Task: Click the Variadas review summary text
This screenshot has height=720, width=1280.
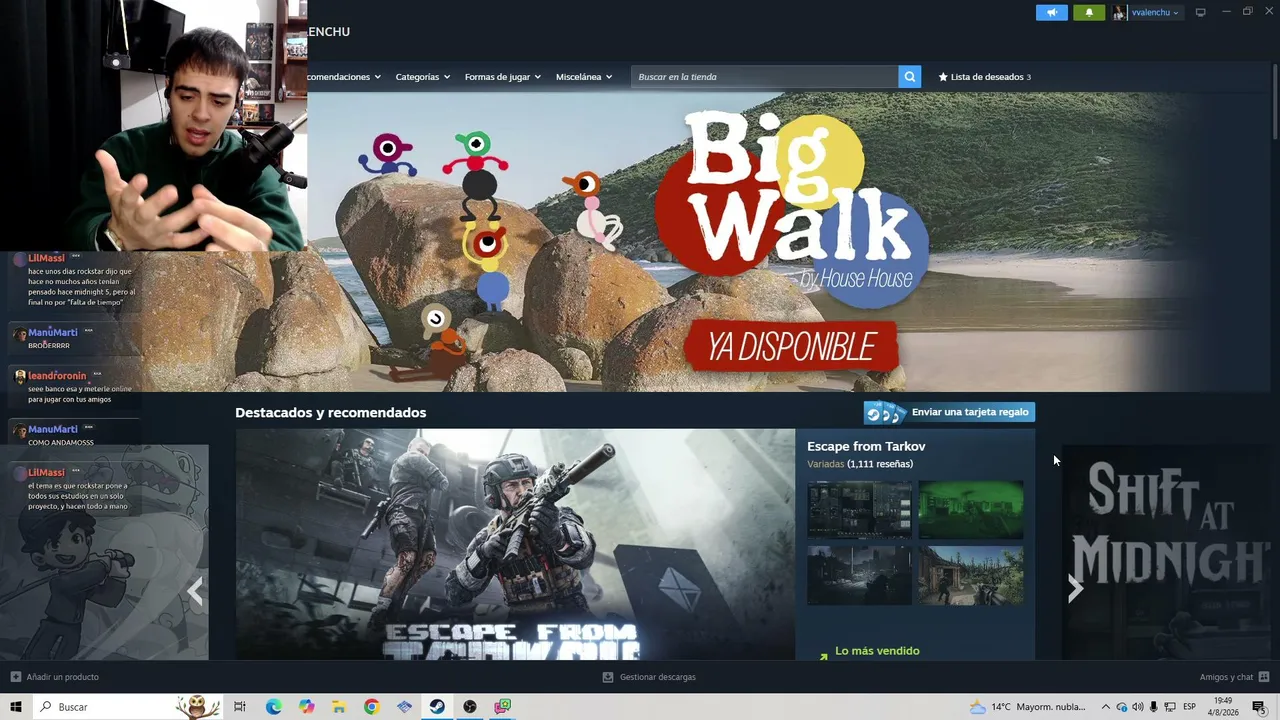Action: [826, 464]
